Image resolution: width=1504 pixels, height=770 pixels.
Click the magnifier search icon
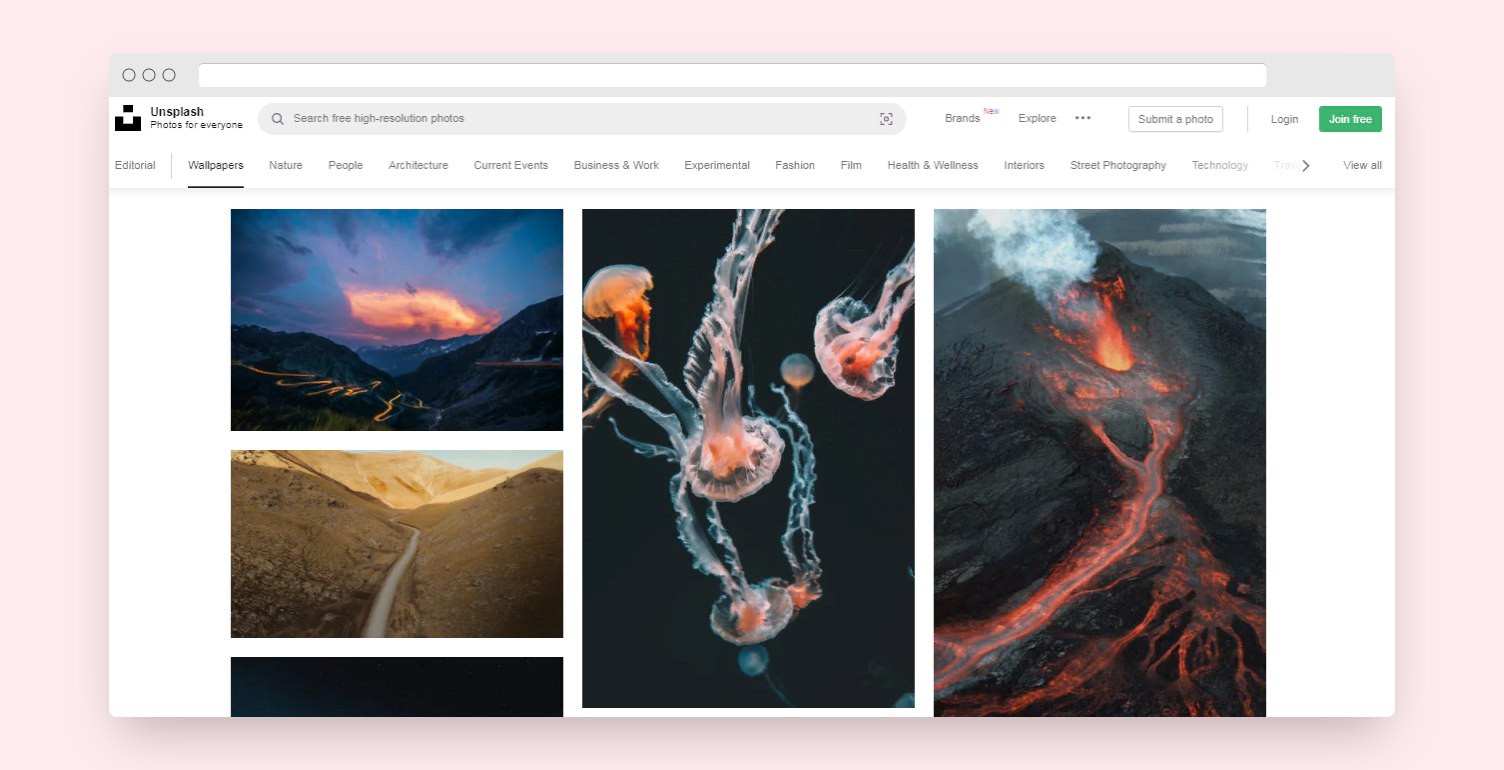[278, 119]
